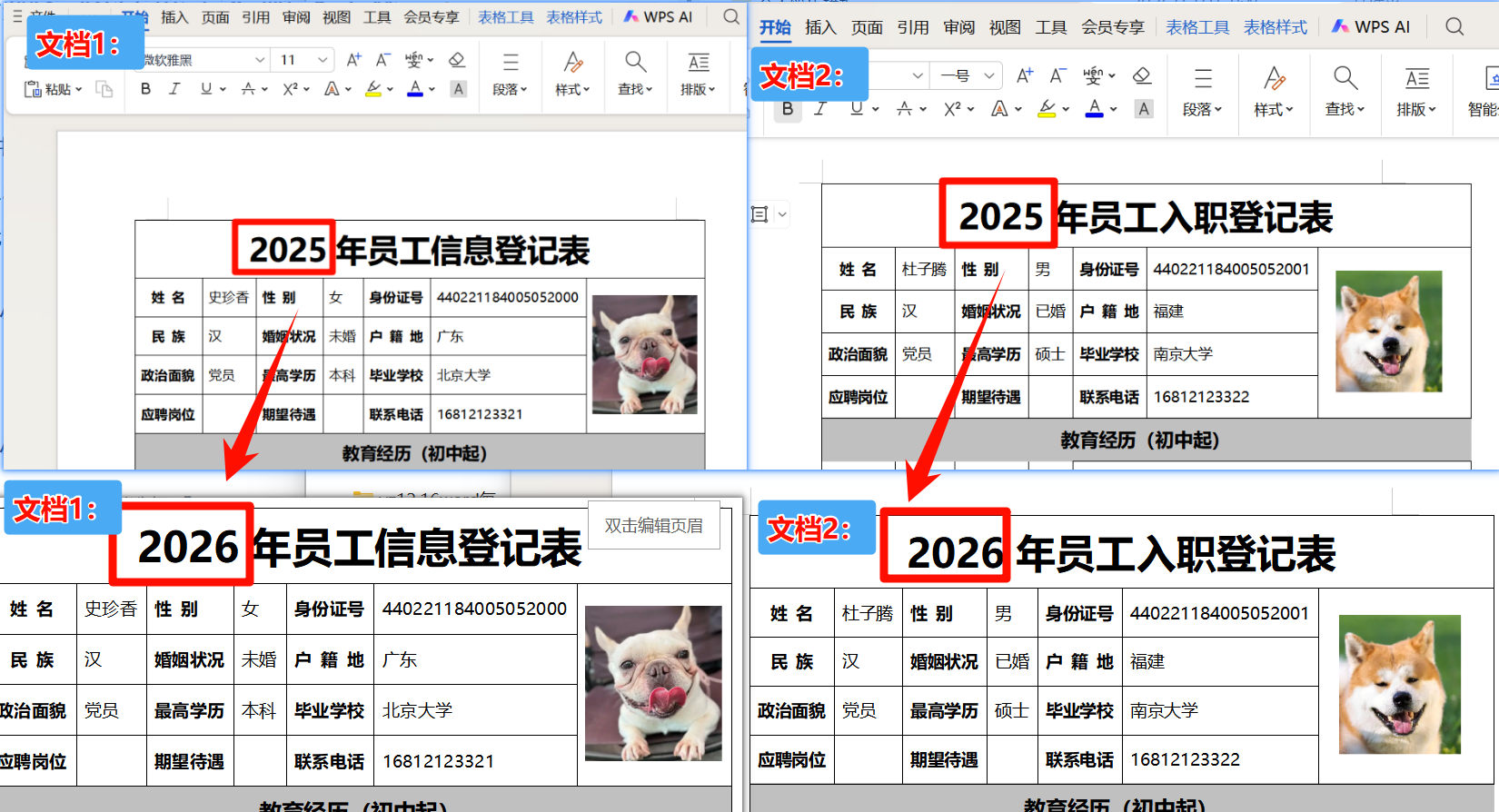The height and width of the screenshot is (812, 1499).
Task: Toggle Bold B in 文档2 window
Action: pos(788,109)
